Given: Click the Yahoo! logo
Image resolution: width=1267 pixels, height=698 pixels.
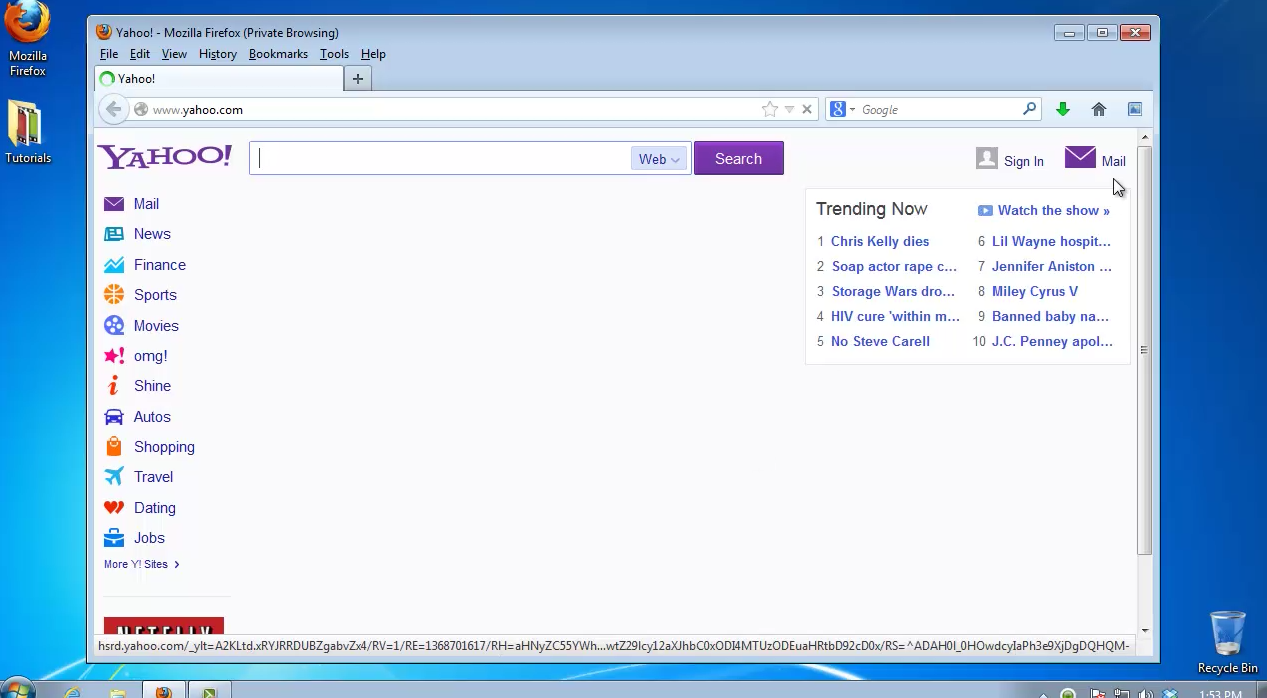Looking at the screenshot, I should point(164,157).
